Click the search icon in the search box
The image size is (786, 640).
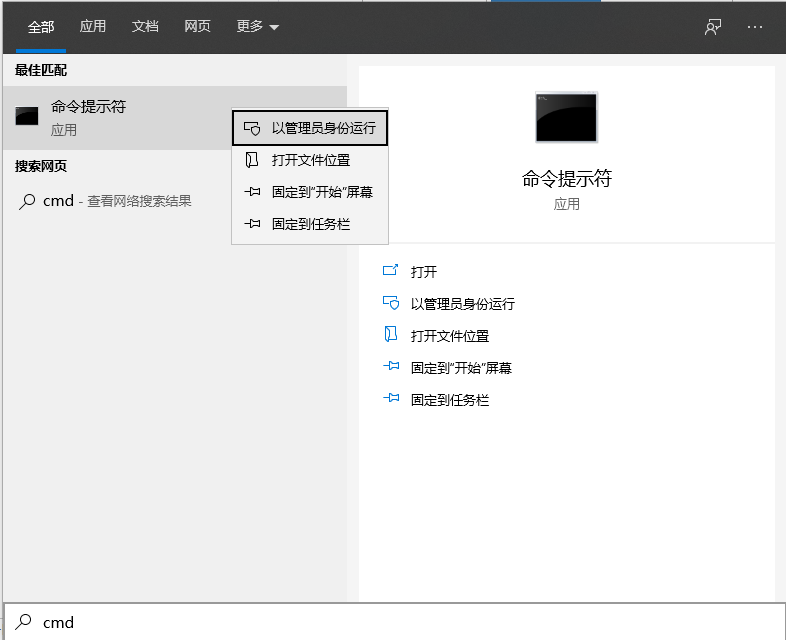23,622
